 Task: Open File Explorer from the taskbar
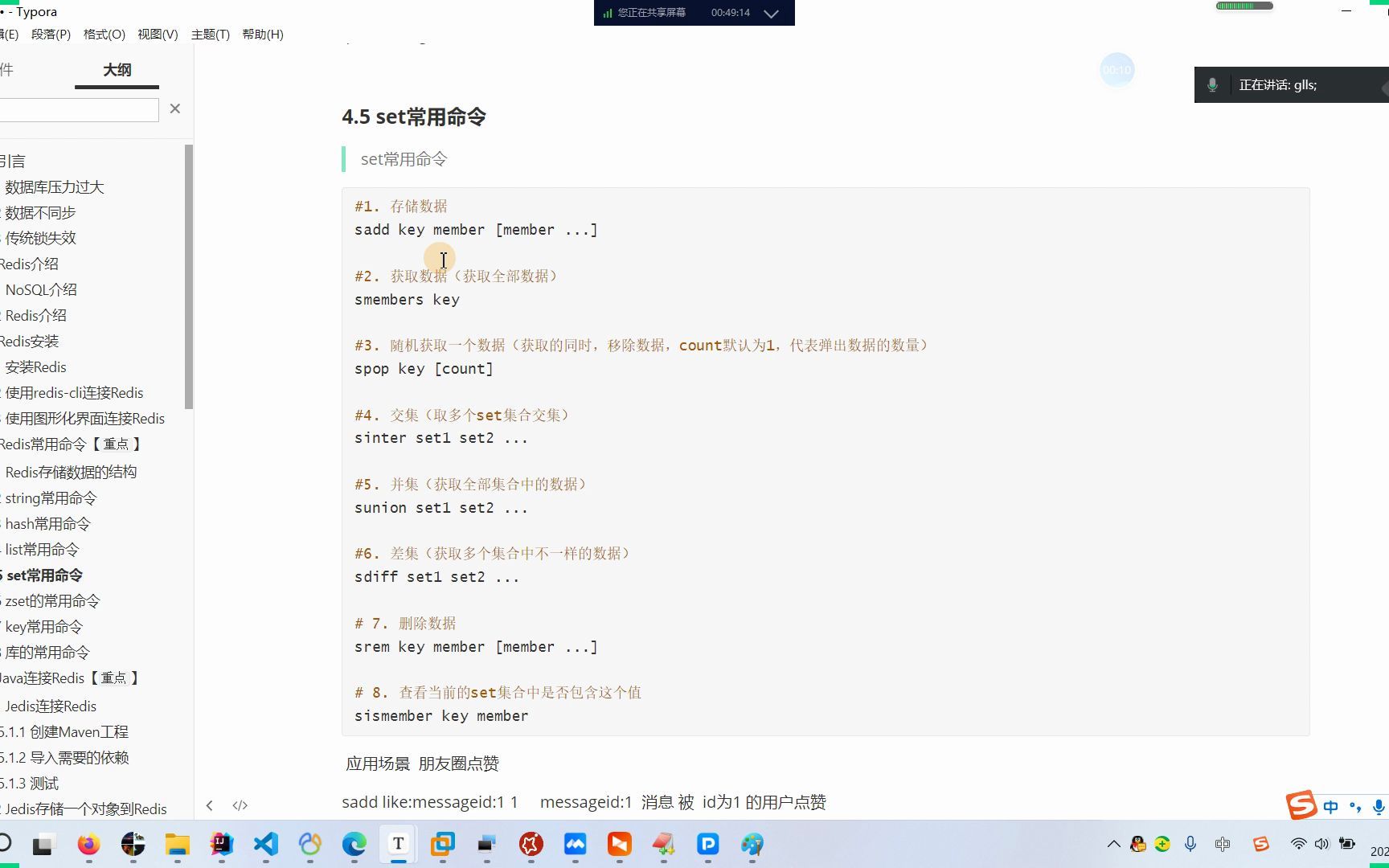[x=177, y=844]
